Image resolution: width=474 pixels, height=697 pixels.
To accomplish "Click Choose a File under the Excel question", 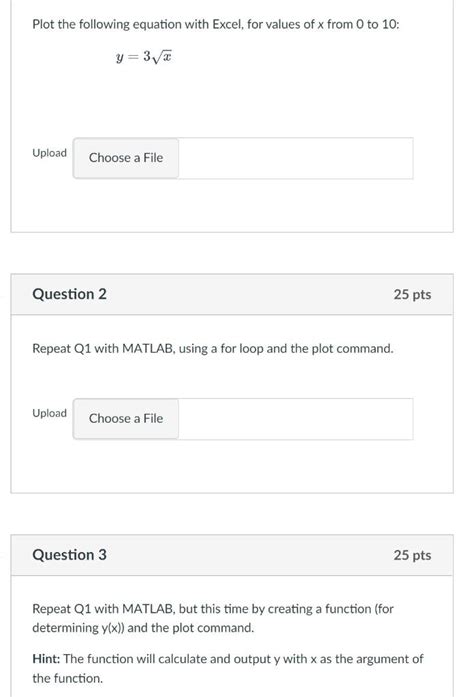I will tap(126, 158).
